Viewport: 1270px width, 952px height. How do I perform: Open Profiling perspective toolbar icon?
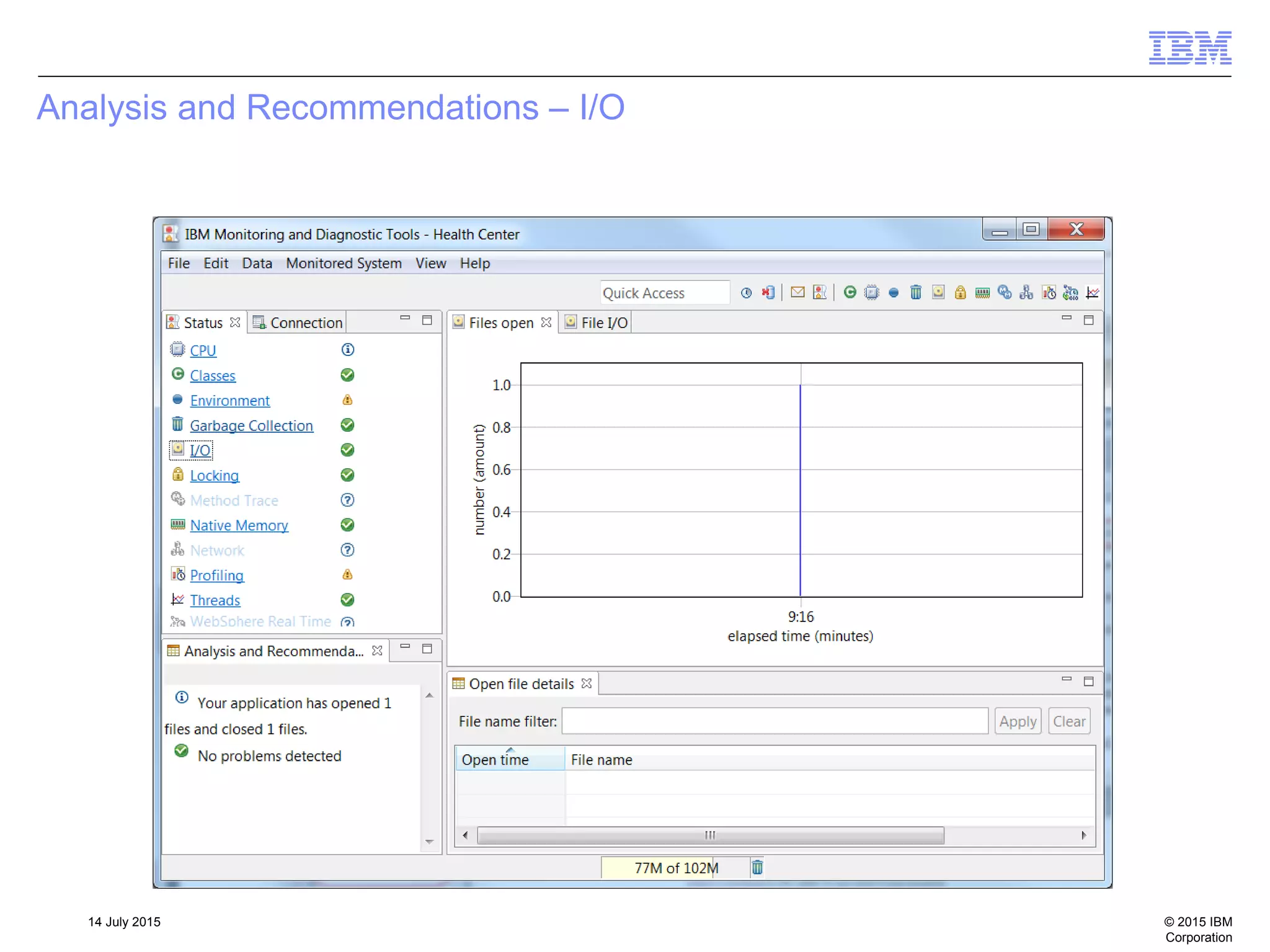click(x=1049, y=292)
